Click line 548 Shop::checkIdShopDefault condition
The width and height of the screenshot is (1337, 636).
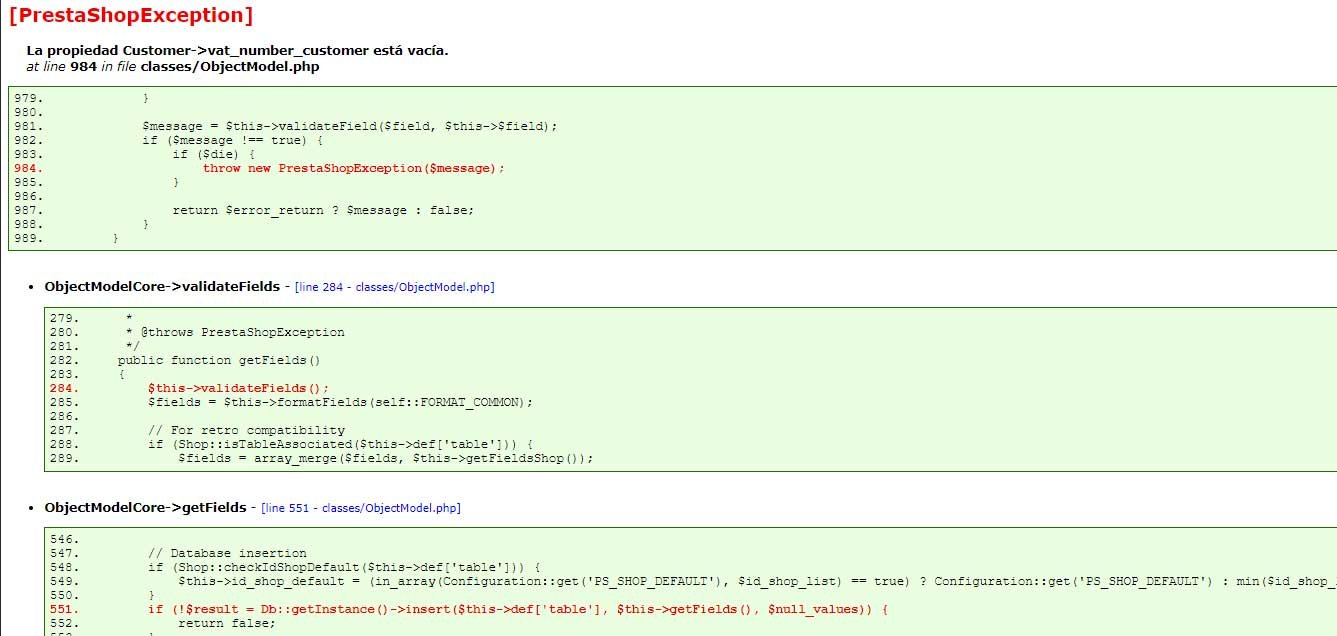pos(344,567)
